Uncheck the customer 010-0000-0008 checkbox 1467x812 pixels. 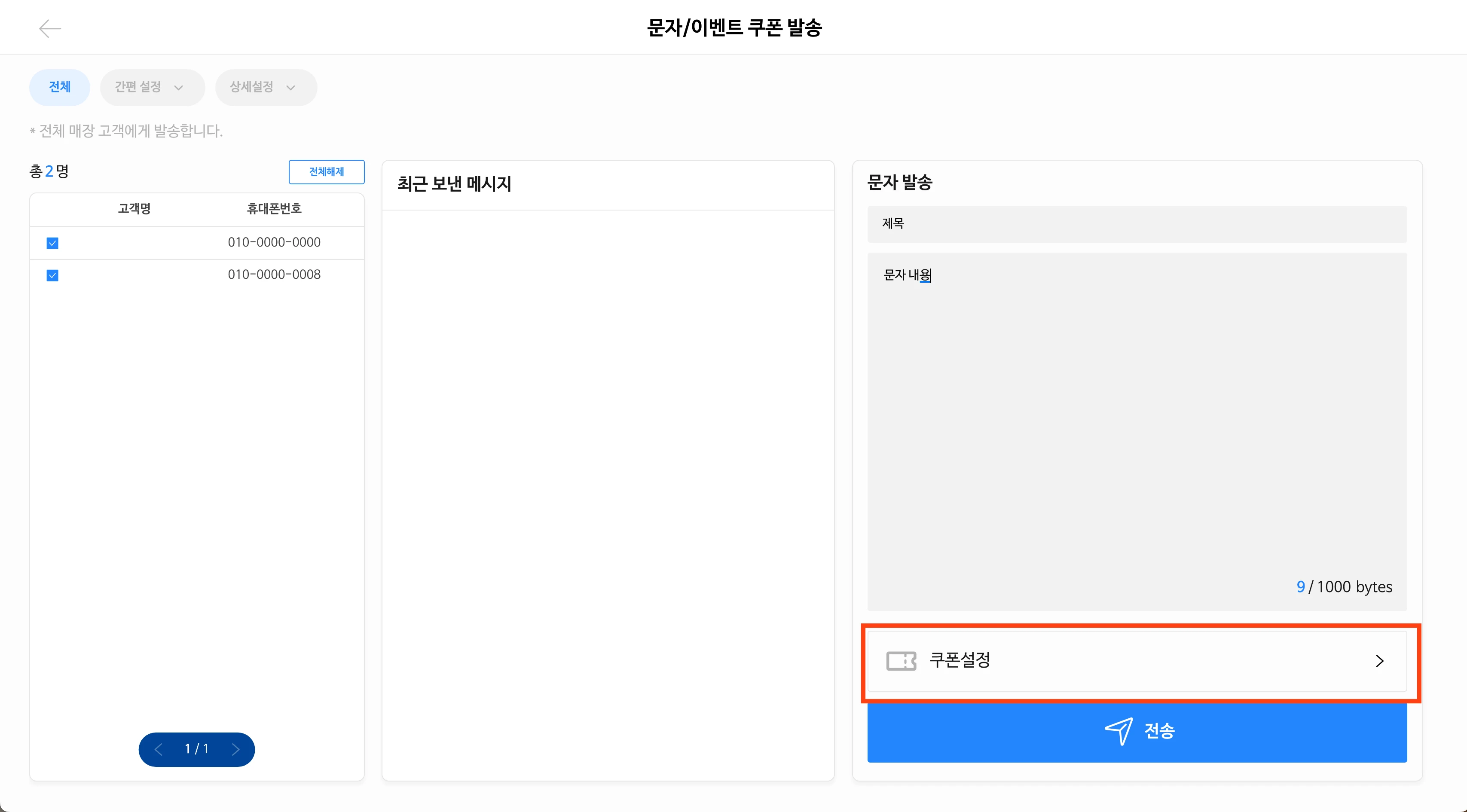tap(52, 275)
